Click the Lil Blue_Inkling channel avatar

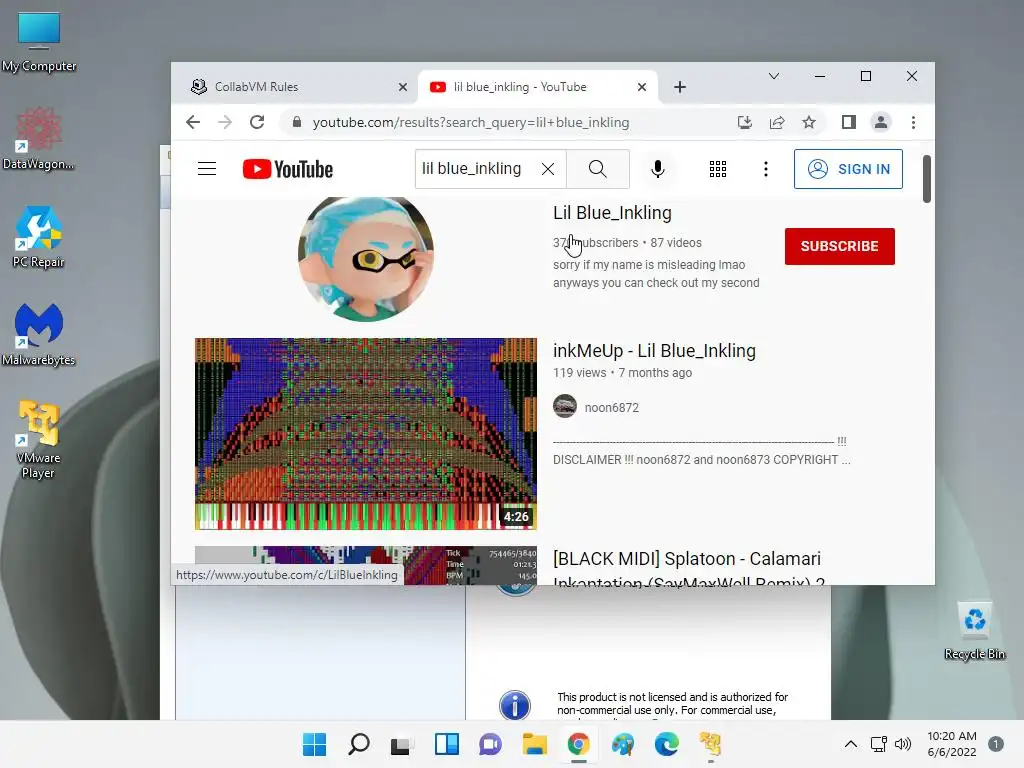(366, 258)
